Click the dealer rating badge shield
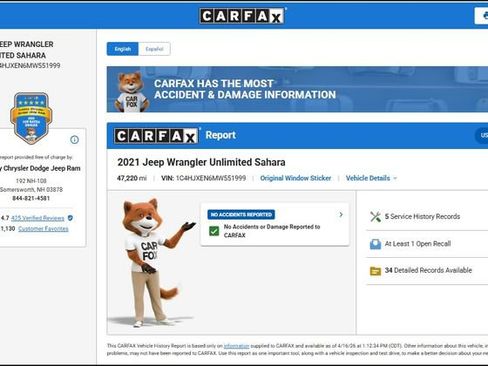Viewport: 488px width, 366px height. pos(31,118)
